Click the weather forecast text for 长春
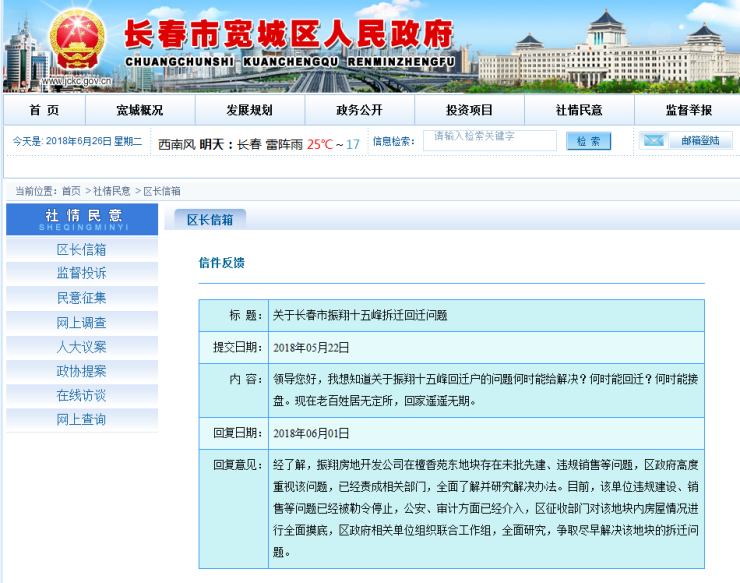740x583 pixels. pos(259,144)
